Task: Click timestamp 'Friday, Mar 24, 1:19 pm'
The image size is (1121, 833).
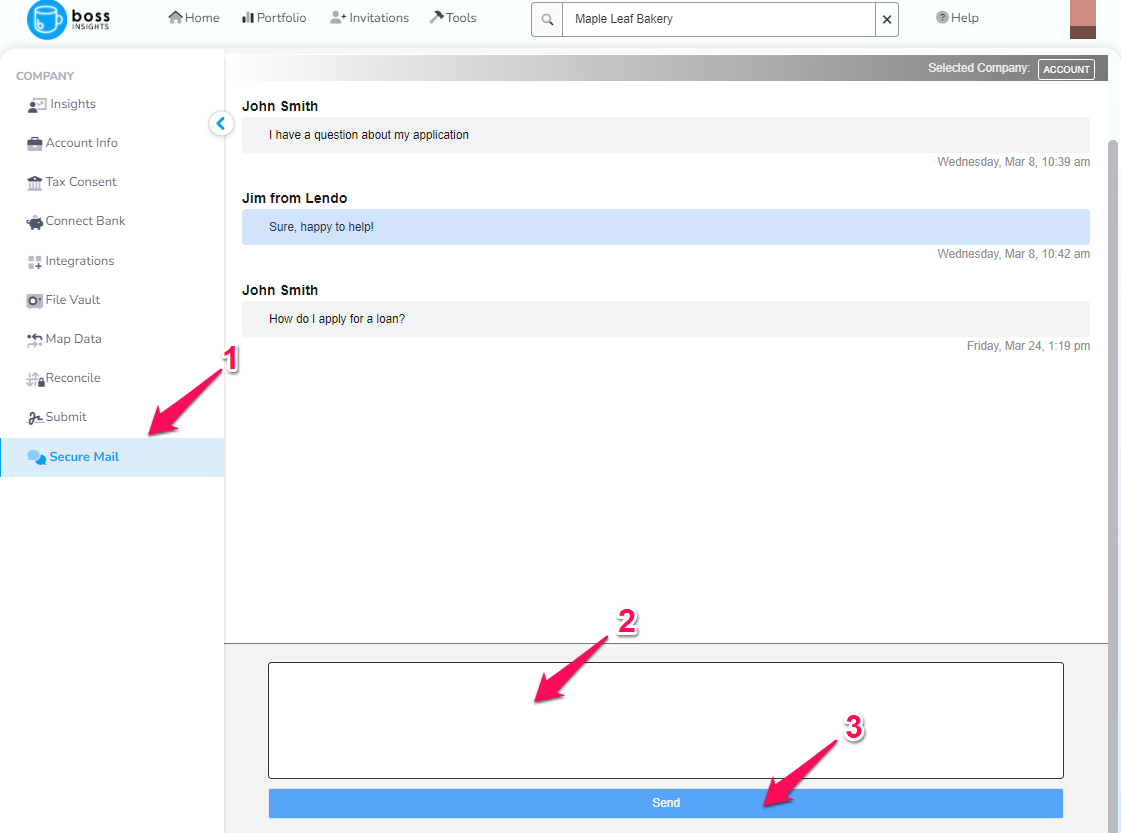Action: [1028, 346]
